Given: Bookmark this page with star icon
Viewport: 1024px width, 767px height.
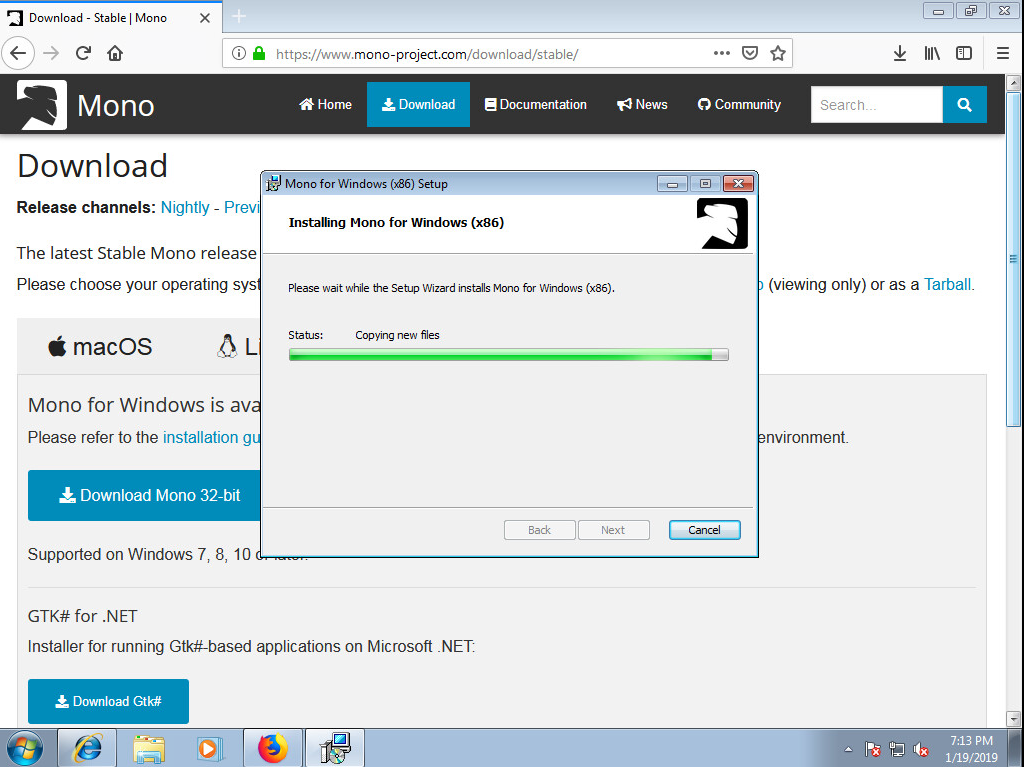Looking at the screenshot, I should tap(777, 53).
